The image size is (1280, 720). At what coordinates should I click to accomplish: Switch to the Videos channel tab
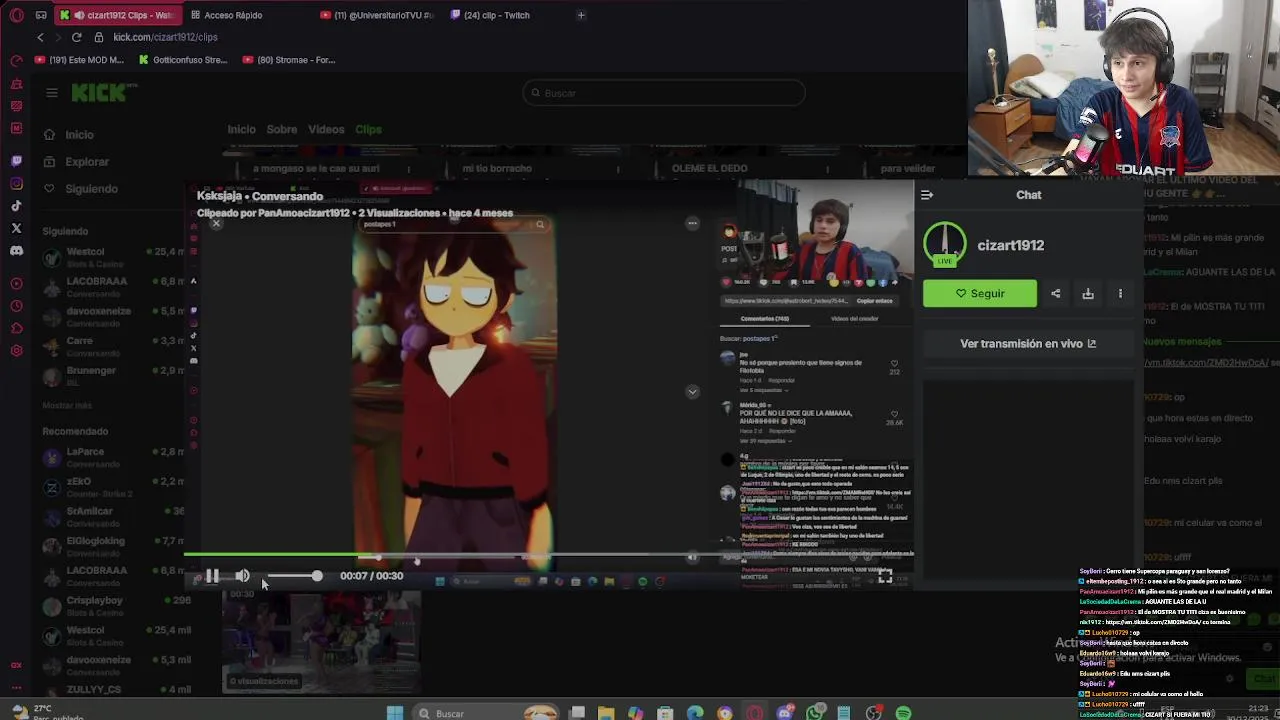point(326,129)
